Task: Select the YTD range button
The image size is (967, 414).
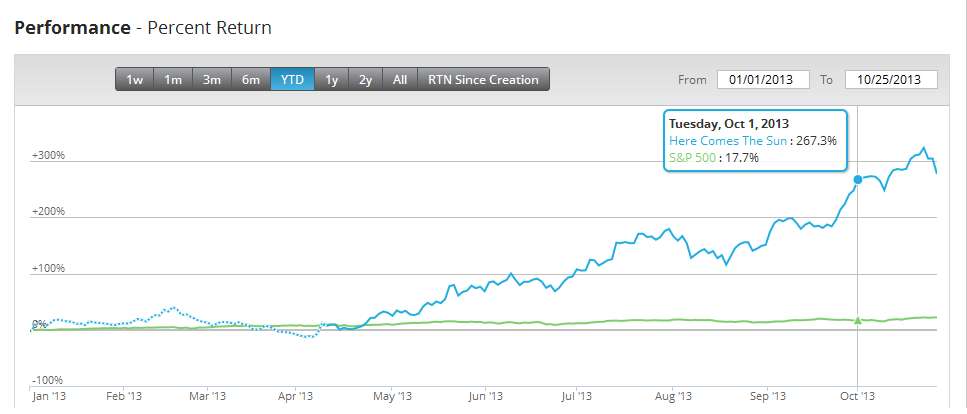Action: coord(292,80)
